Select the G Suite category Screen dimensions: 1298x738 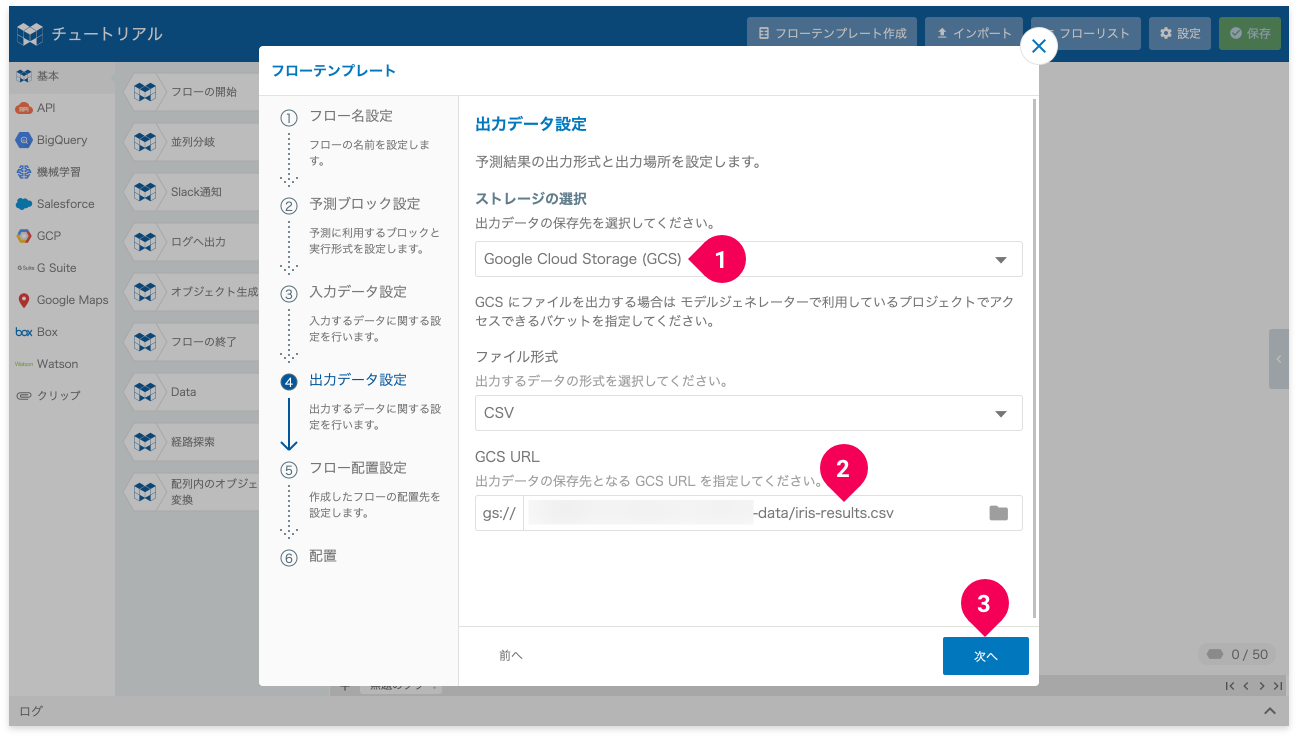pos(61,268)
